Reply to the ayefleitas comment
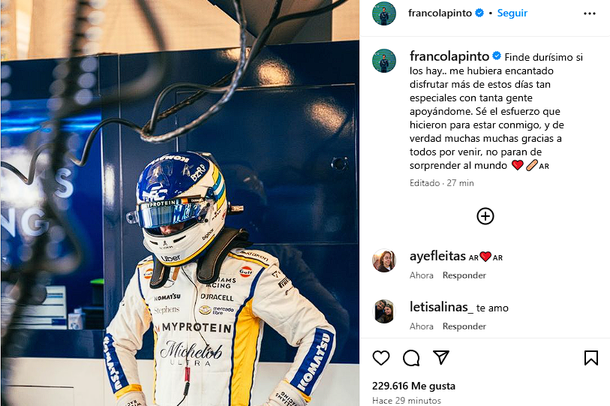Viewport: 610px width, 406px height. pos(464,275)
